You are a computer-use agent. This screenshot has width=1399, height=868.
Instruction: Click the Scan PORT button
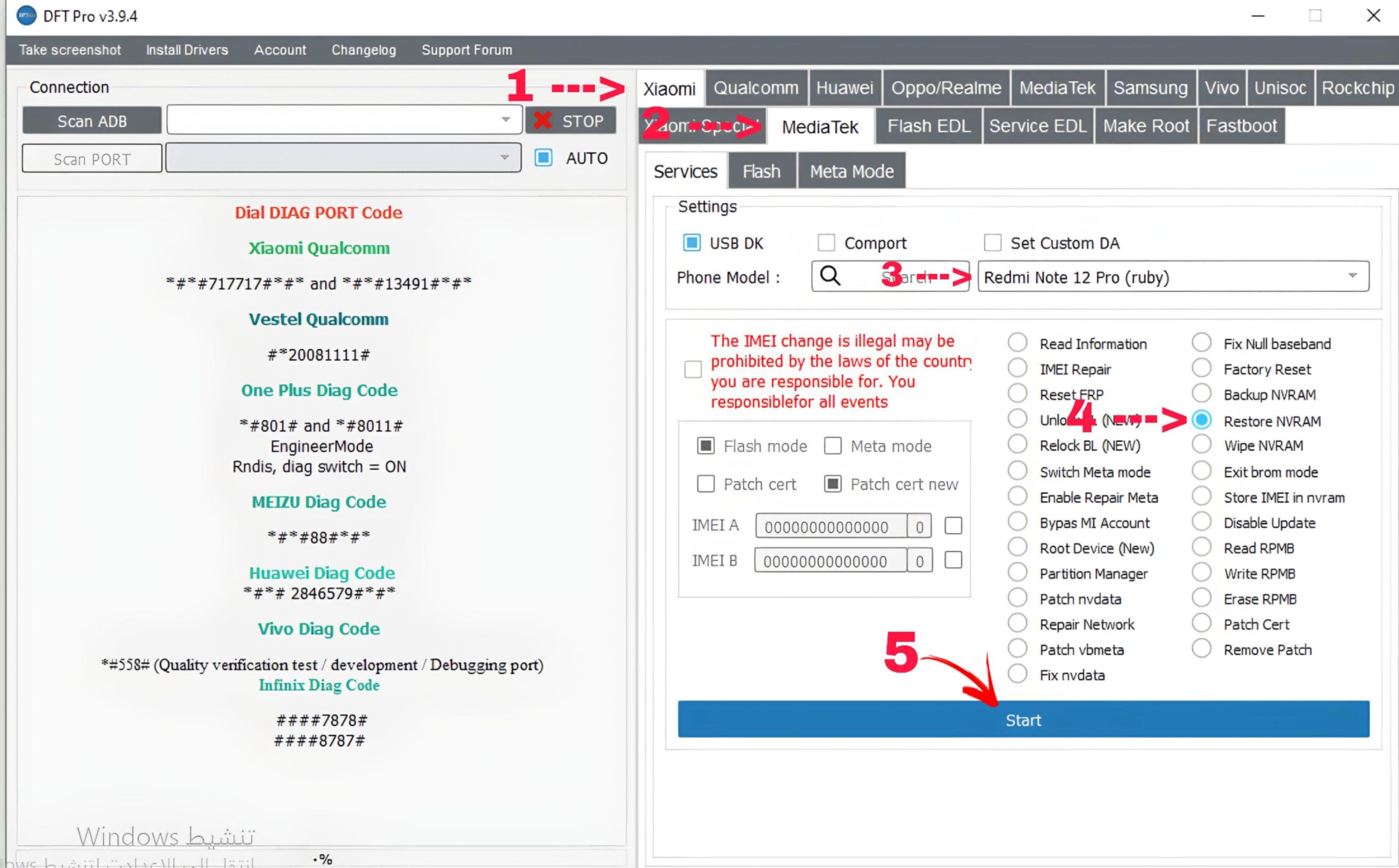click(x=92, y=158)
